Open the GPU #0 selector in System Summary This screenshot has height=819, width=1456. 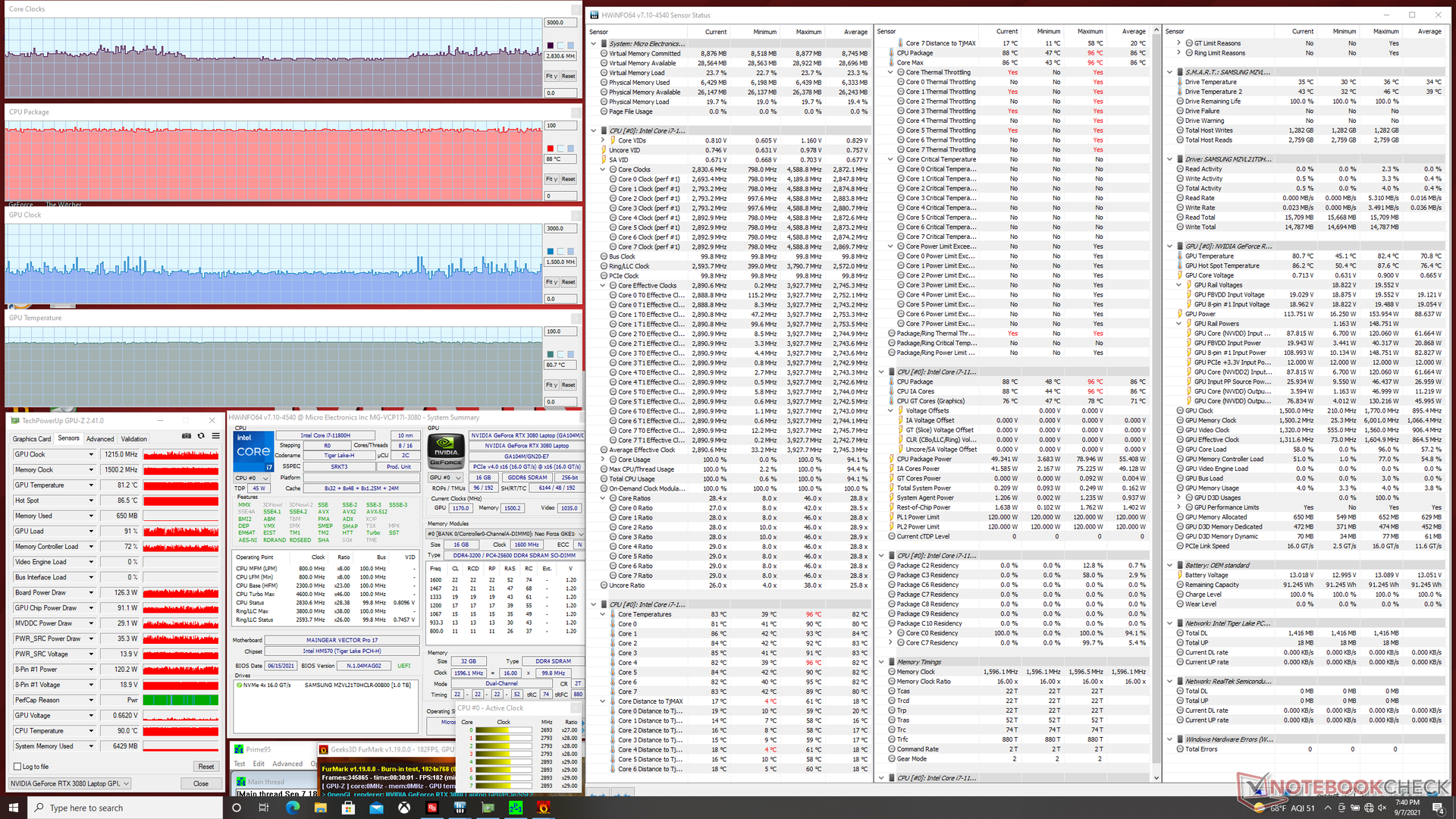pyautogui.click(x=447, y=478)
